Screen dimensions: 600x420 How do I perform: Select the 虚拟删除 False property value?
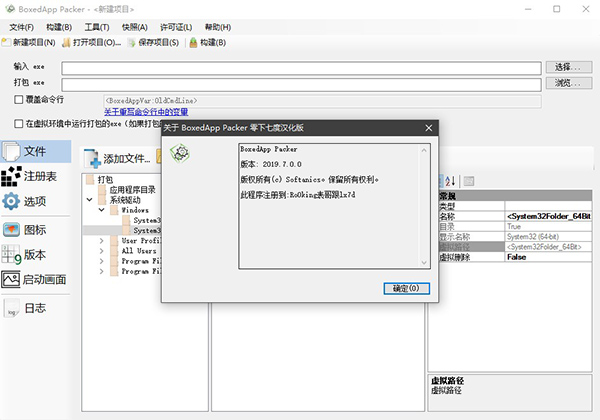coord(548,257)
